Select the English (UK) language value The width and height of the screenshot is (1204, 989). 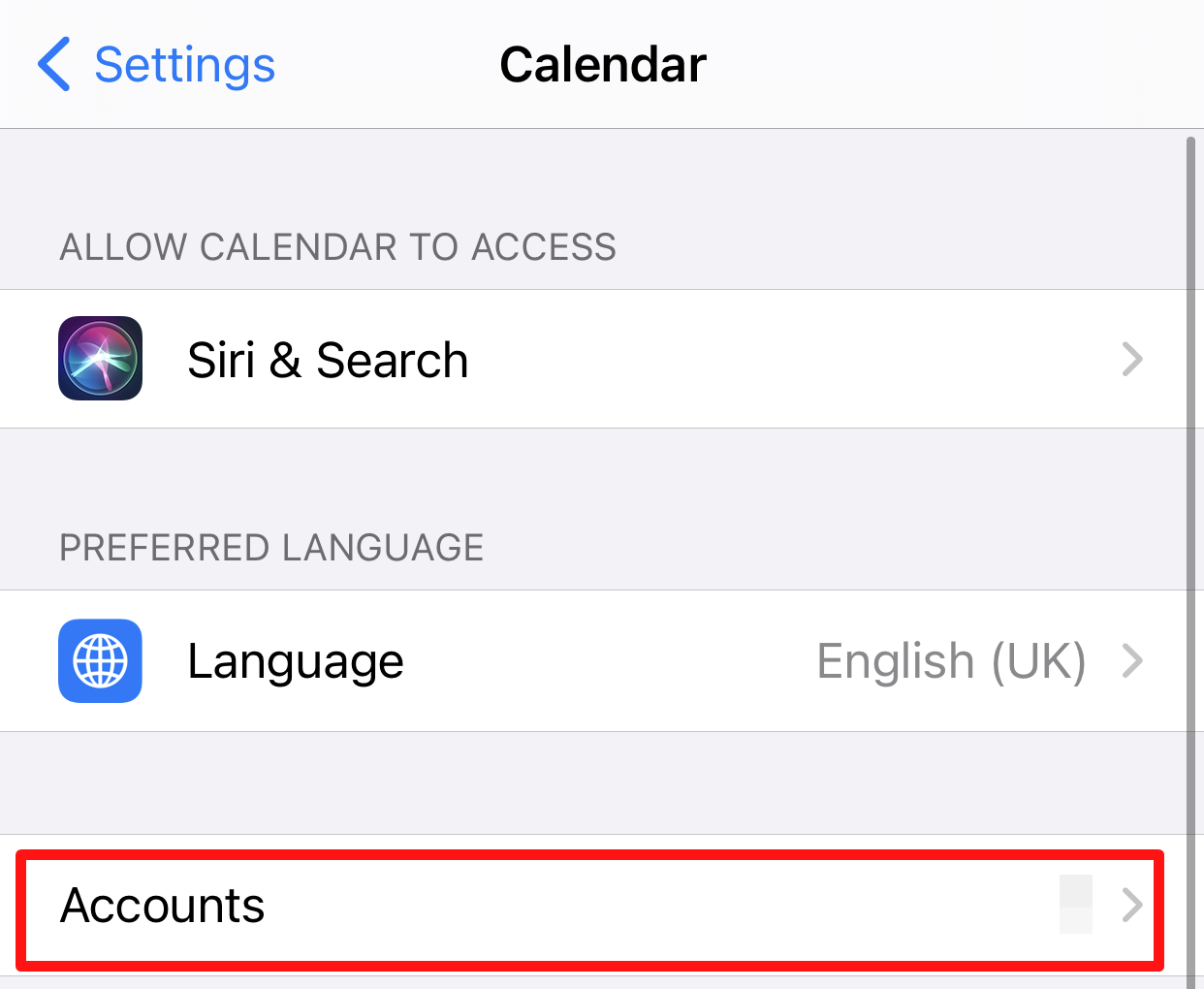click(950, 662)
